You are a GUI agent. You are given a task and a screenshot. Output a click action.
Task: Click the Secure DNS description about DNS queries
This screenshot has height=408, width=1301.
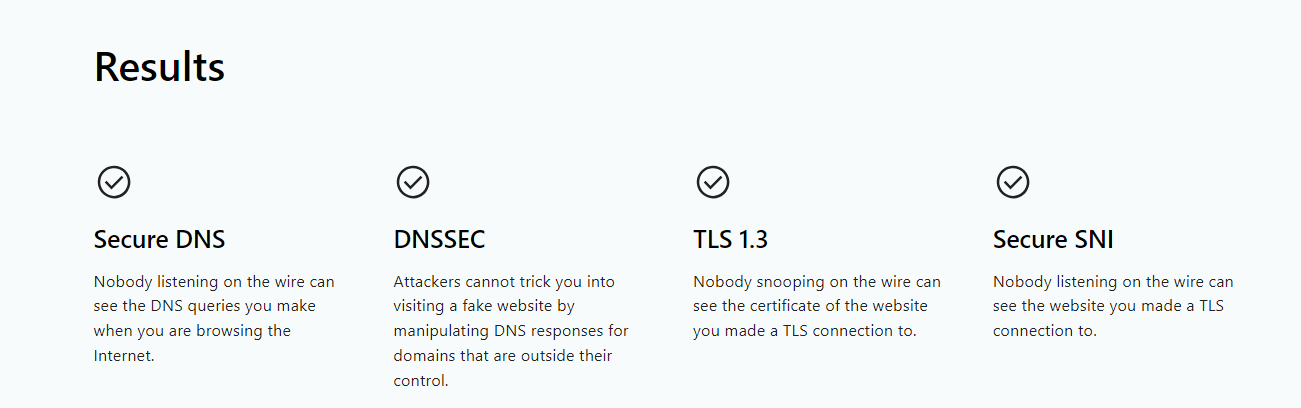pos(214,318)
